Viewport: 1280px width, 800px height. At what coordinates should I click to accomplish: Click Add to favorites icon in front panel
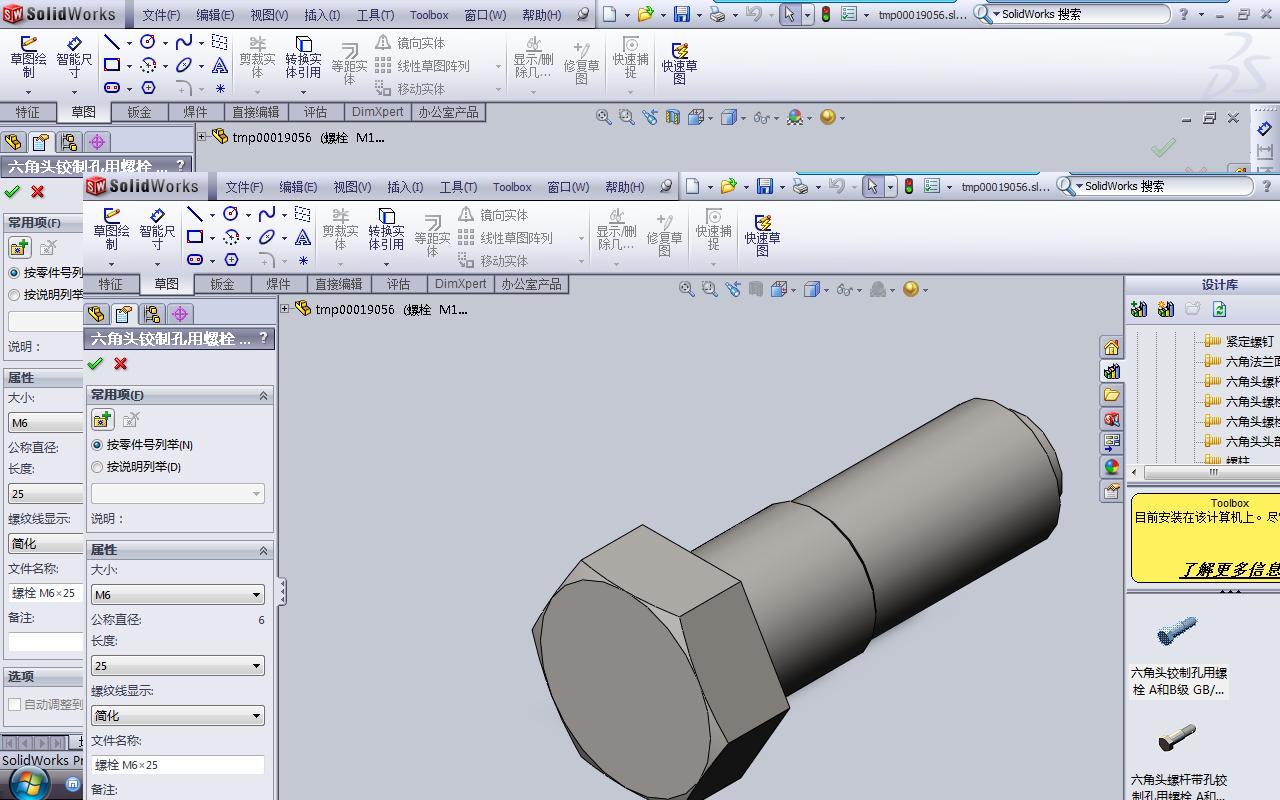pyautogui.click(x=102, y=419)
